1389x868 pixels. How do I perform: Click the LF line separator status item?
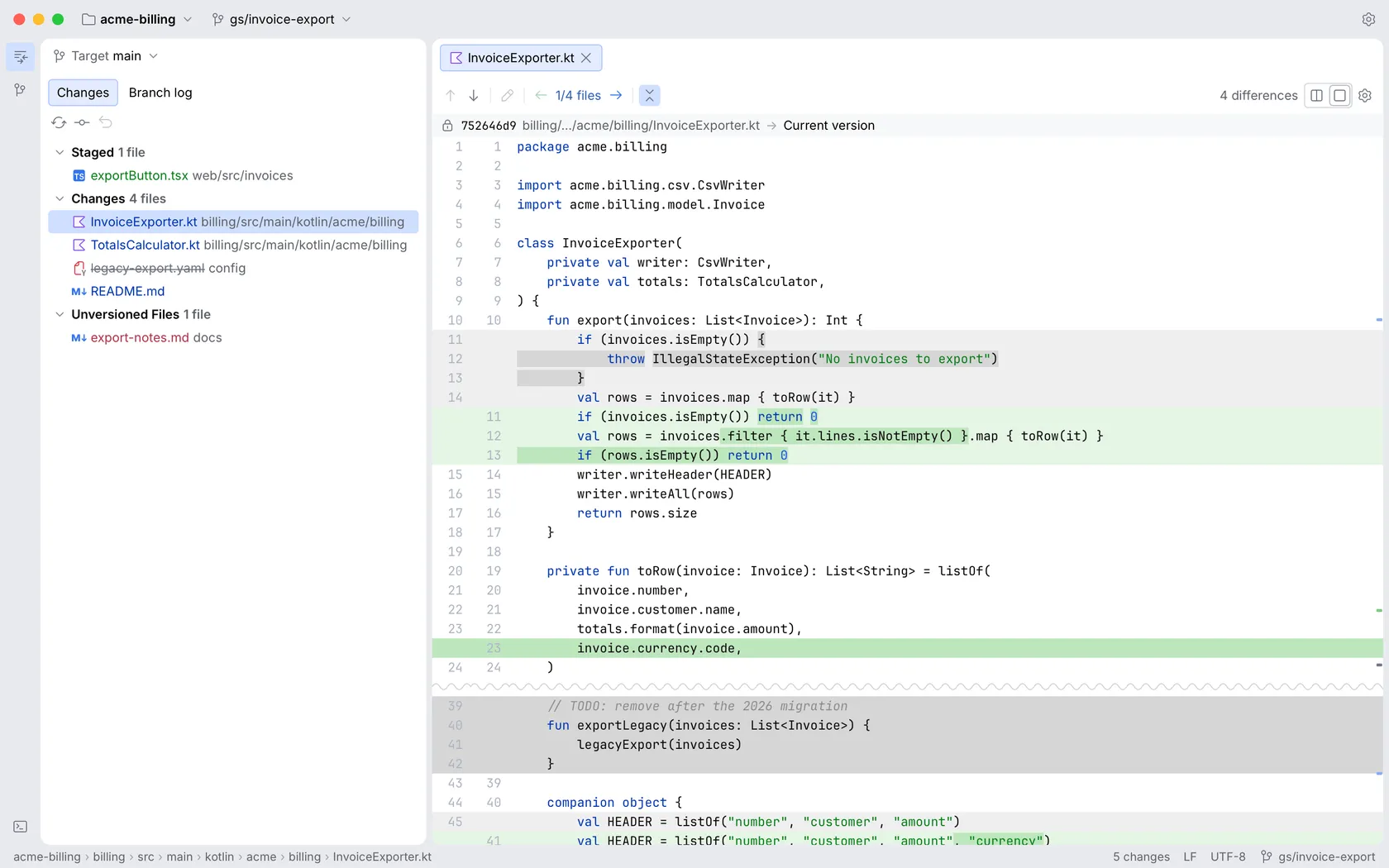(x=1190, y=856)
